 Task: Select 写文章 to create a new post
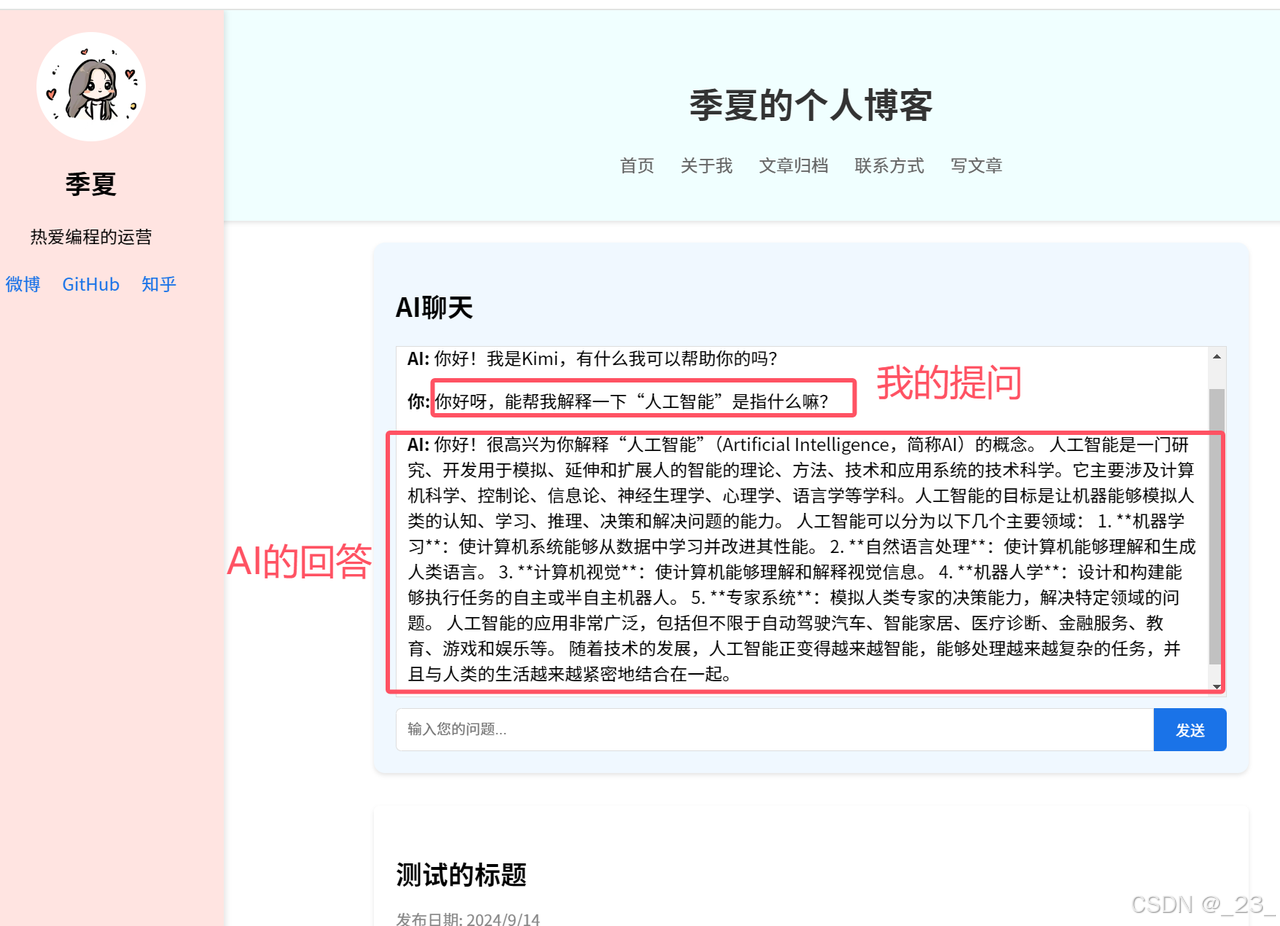tap(977, 166)
